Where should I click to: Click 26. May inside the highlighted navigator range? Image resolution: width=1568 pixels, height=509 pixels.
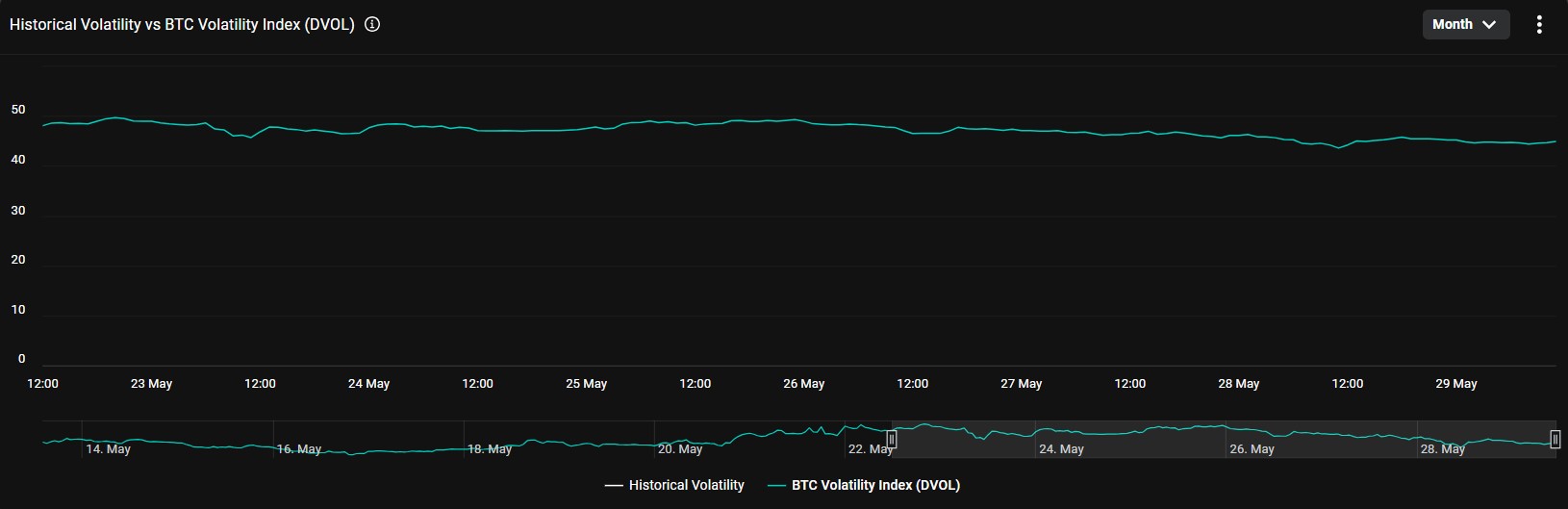tap(1252, 449)
